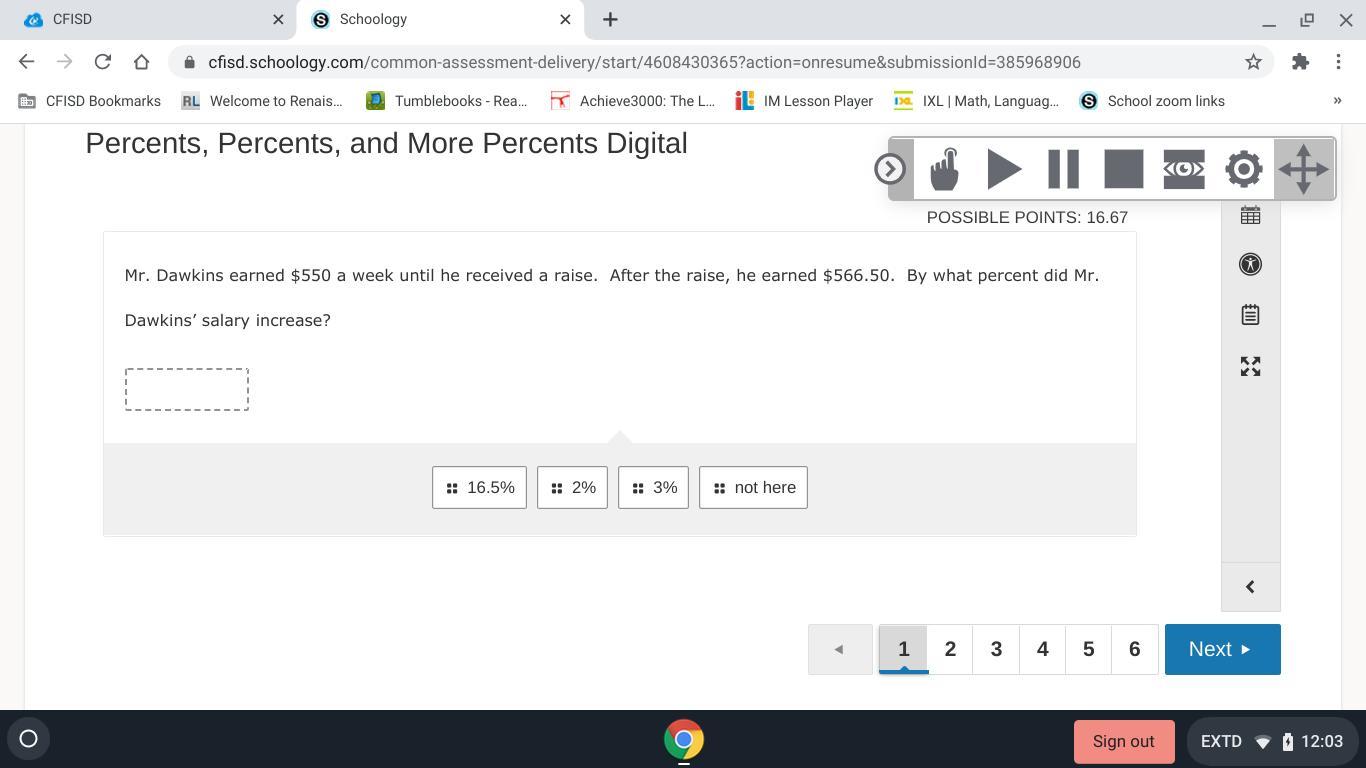Select the 3% answer choice

(653, 488)
